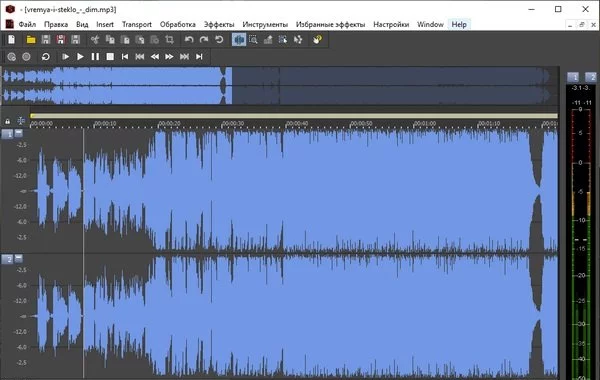Select the Event tool

[x=283, y=39]
